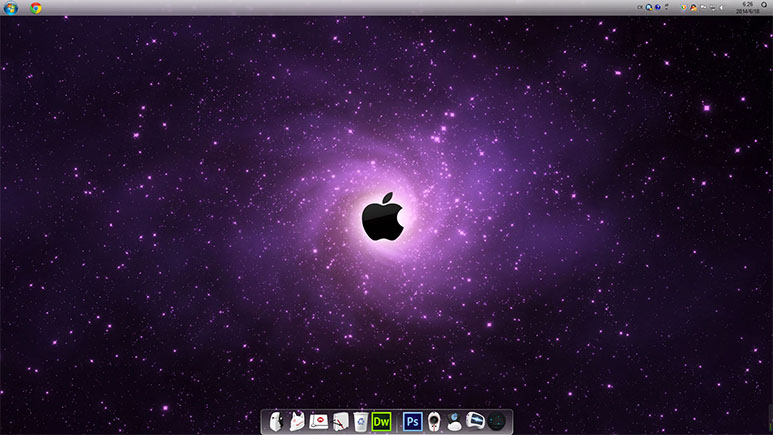Open the network connection tray icon
Image resolution: width=773 pixels, height=435 pixels.
pos(713,8)
